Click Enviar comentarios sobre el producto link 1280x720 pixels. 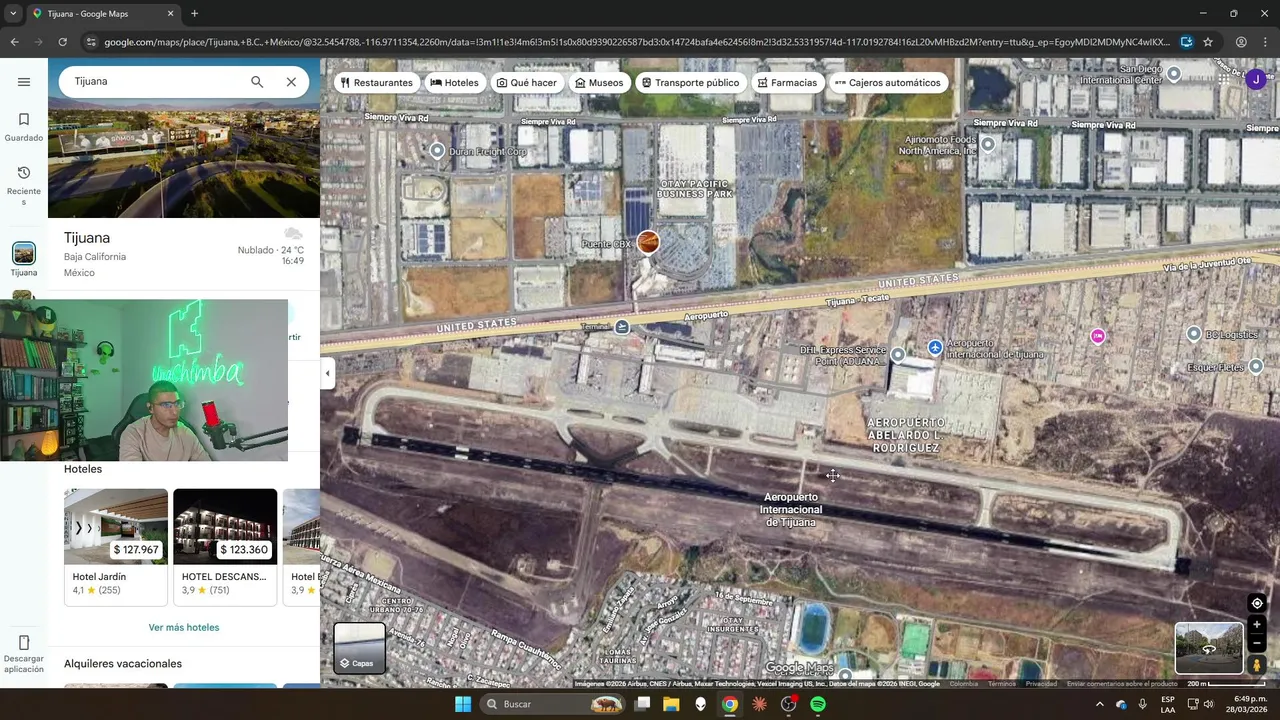[1122, 684]
